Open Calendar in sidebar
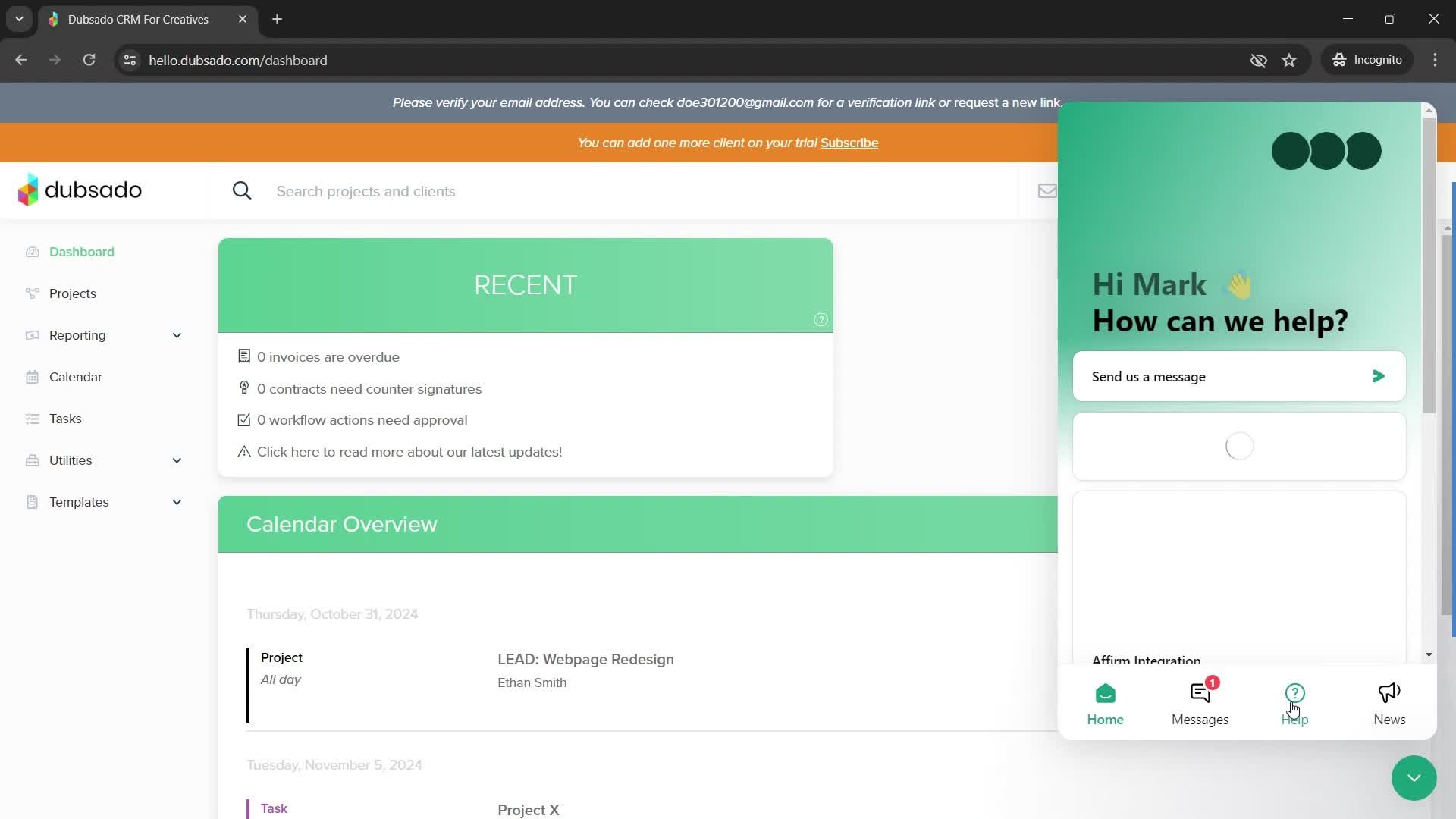Screen dimensions: 1456x819 pyautogui.click(x=76, y=377)
